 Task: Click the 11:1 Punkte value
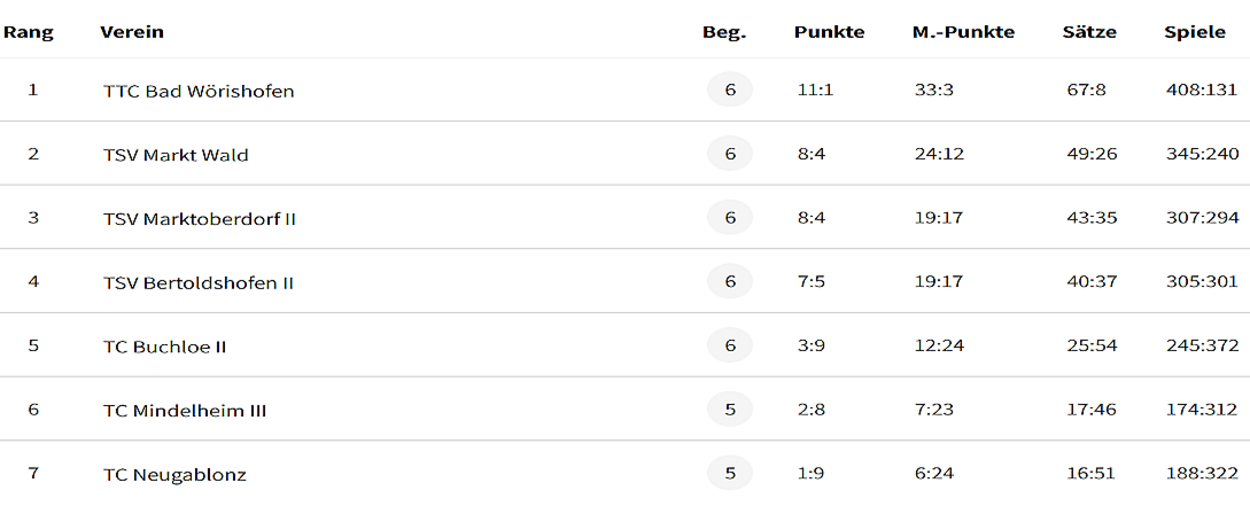point(815,90)
